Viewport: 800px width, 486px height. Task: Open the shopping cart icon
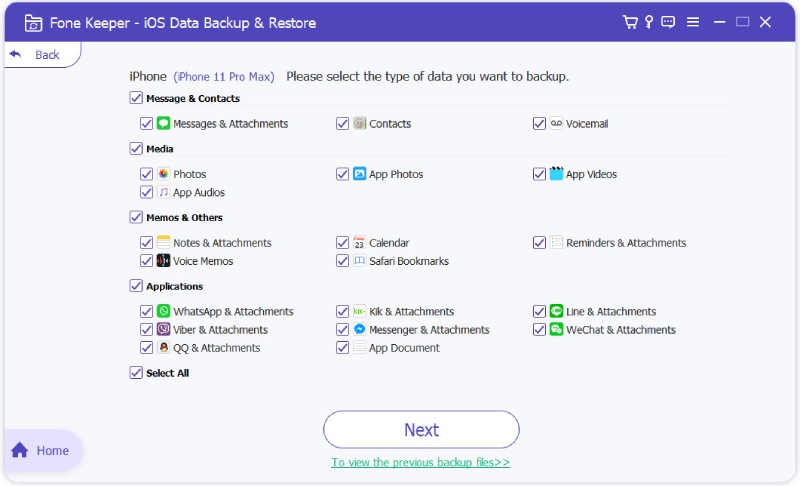pos(630,22)
